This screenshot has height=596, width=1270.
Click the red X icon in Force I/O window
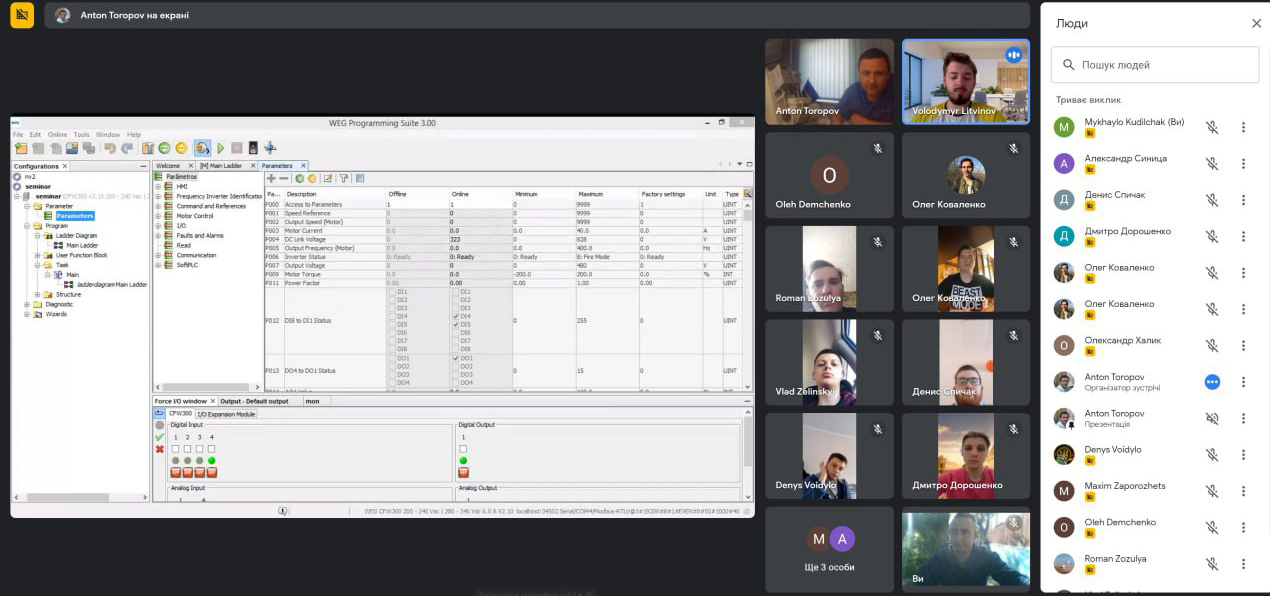coord(160,449)
